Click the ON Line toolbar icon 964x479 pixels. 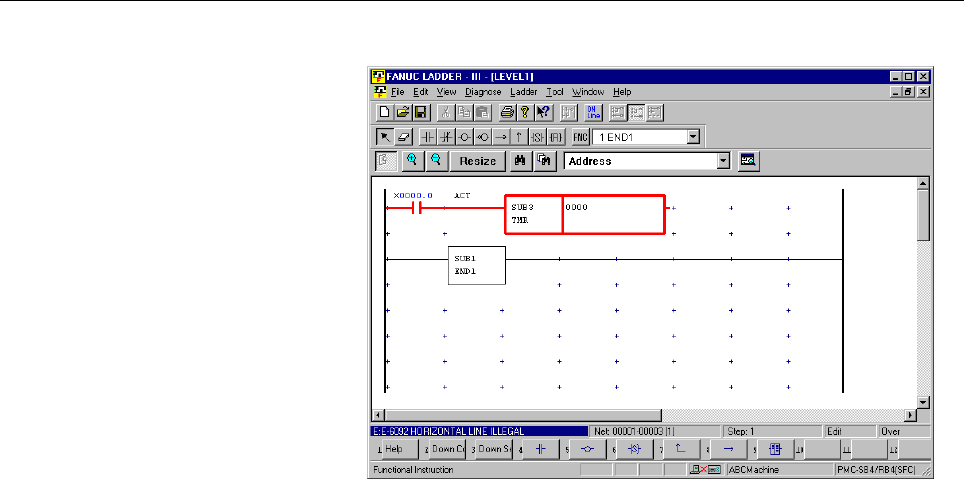[593, 112]
